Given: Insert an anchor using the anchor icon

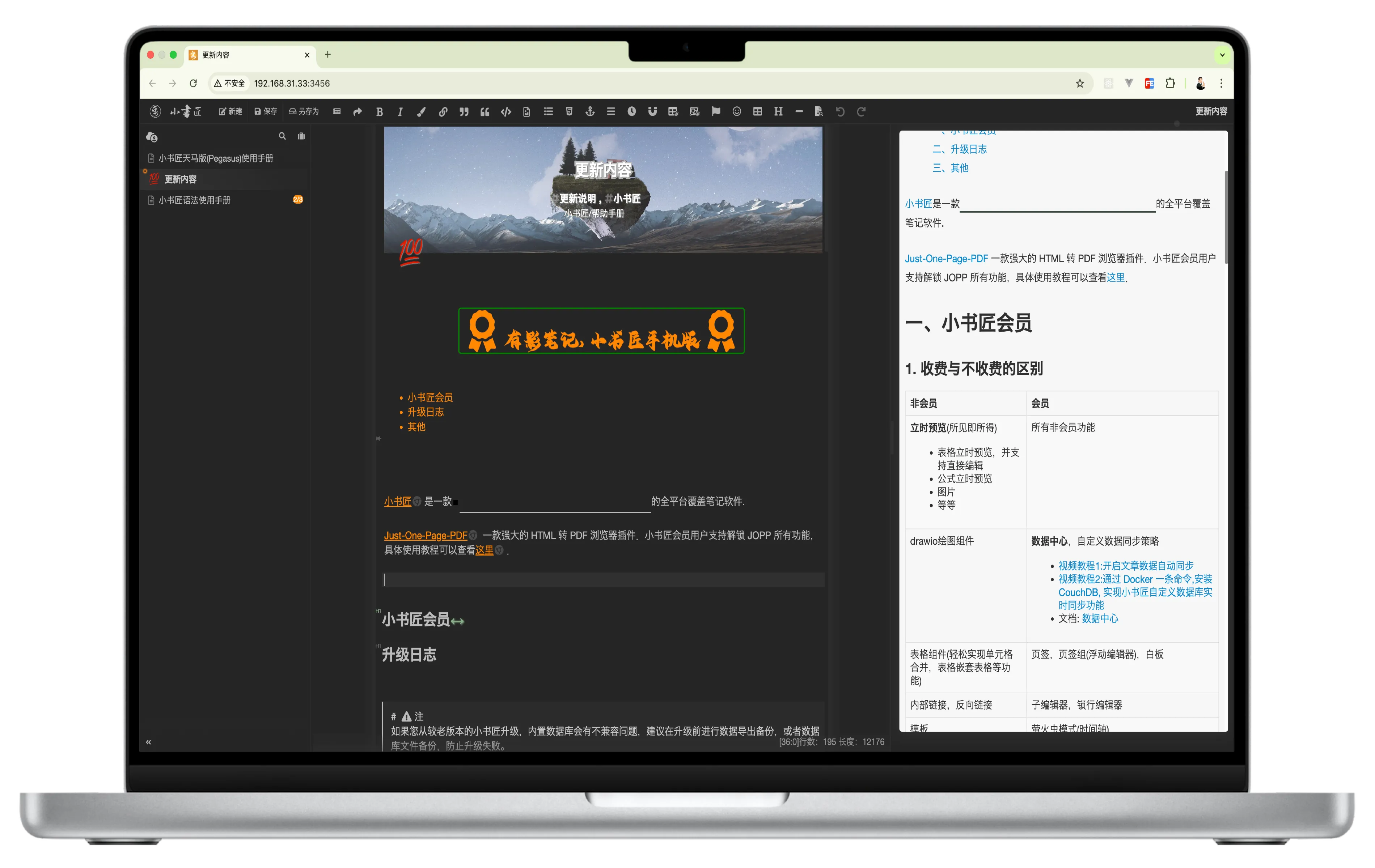Looking at the screenshot, I should coord(590,112).
